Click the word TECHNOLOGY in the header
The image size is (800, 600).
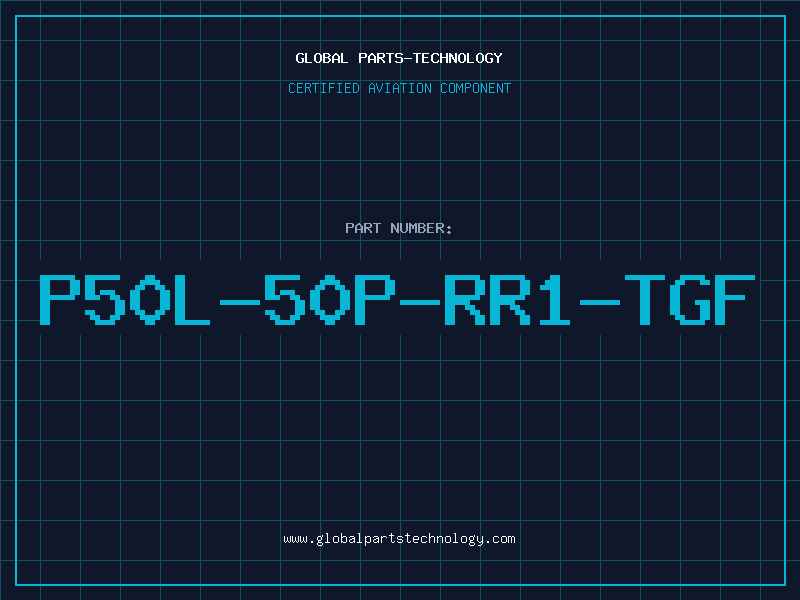(458, 58)
